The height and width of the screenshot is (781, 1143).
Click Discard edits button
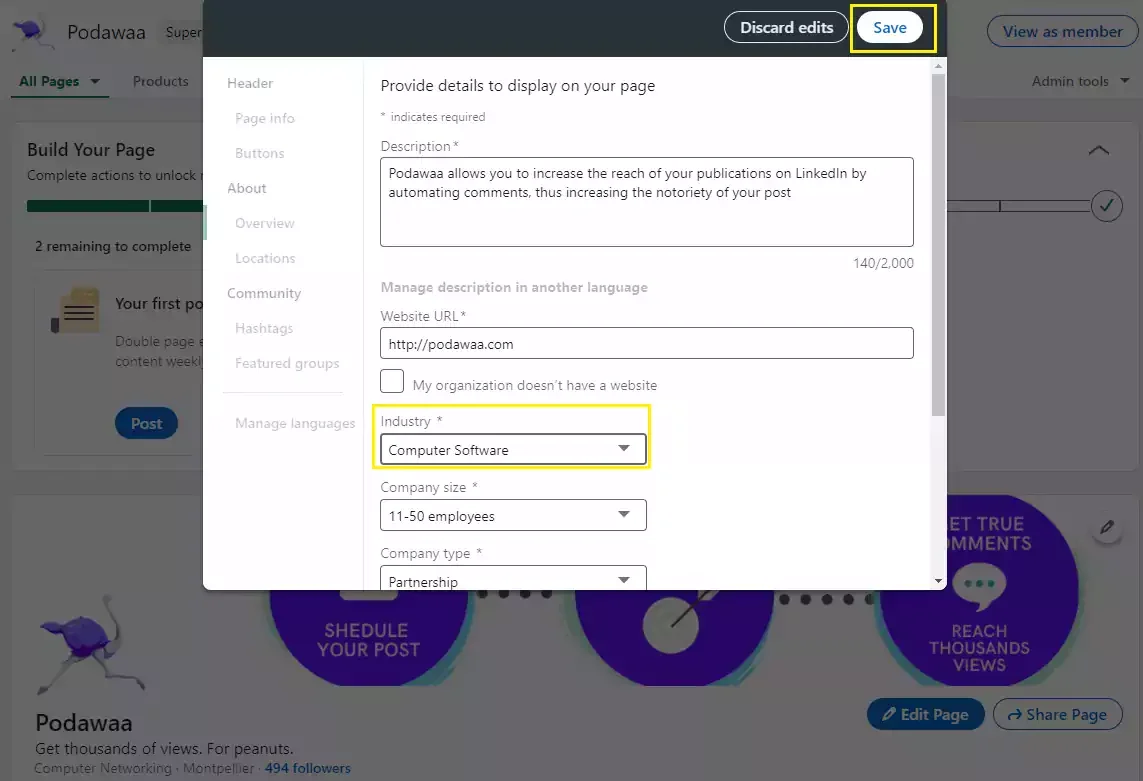pos(786,28)
